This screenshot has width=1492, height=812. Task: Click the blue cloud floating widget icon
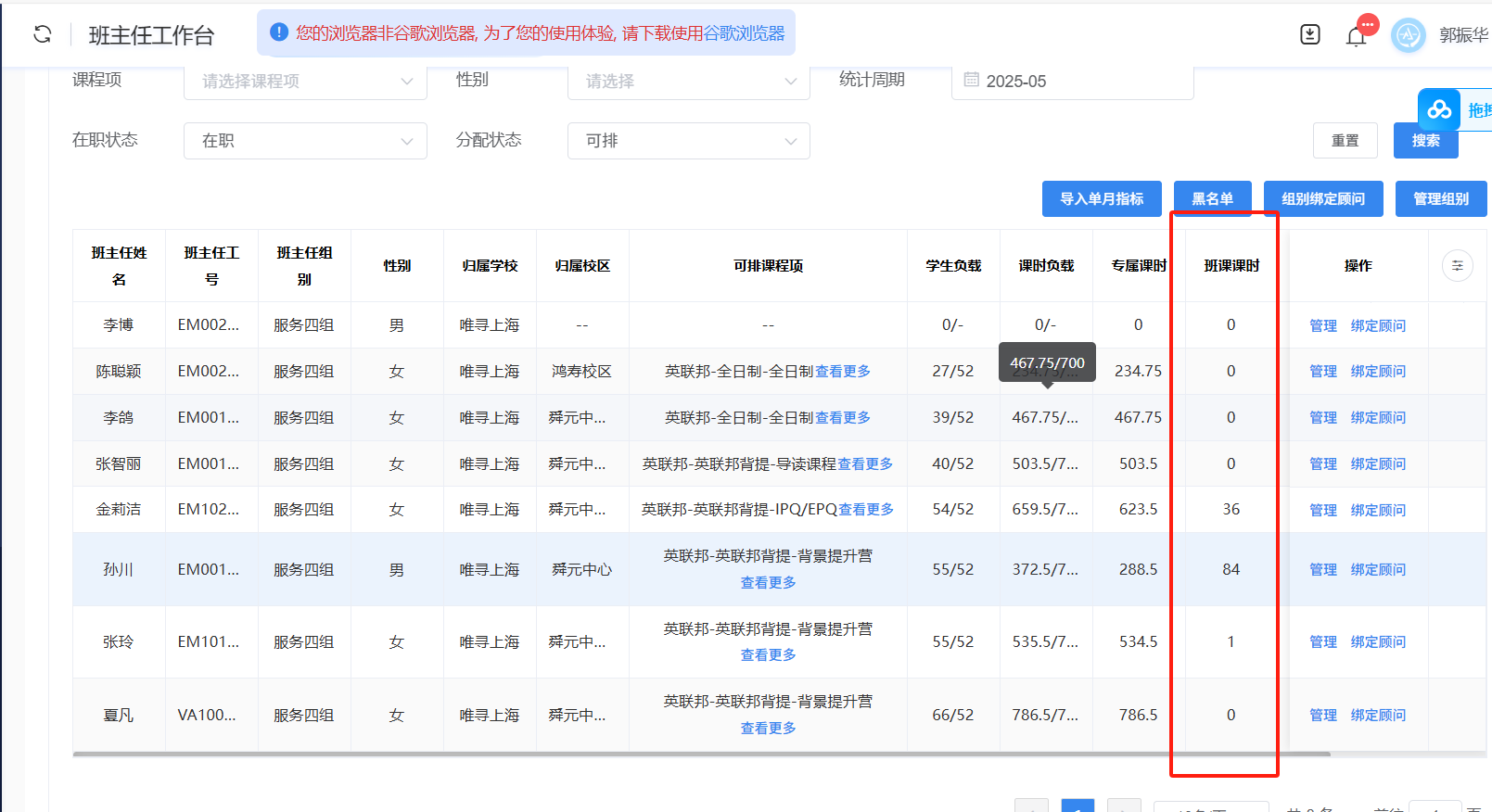(1439, 110)
